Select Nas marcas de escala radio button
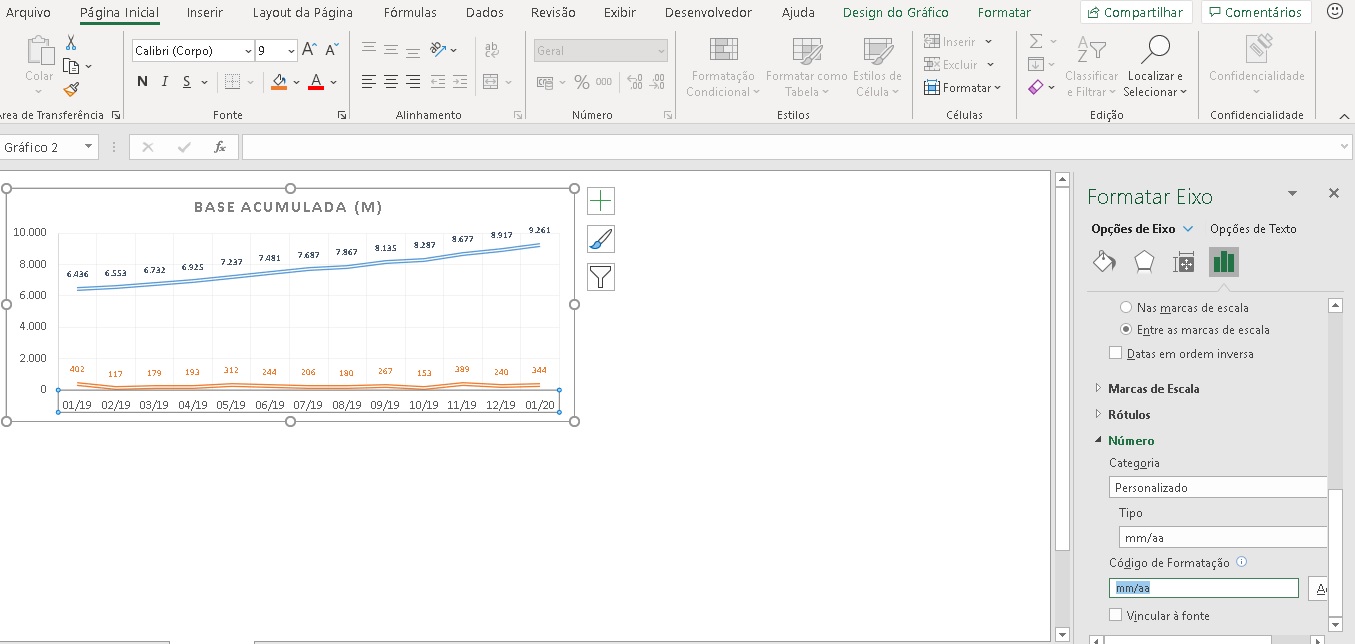This screenshot has width=1355, height=644. [1126, 308]
